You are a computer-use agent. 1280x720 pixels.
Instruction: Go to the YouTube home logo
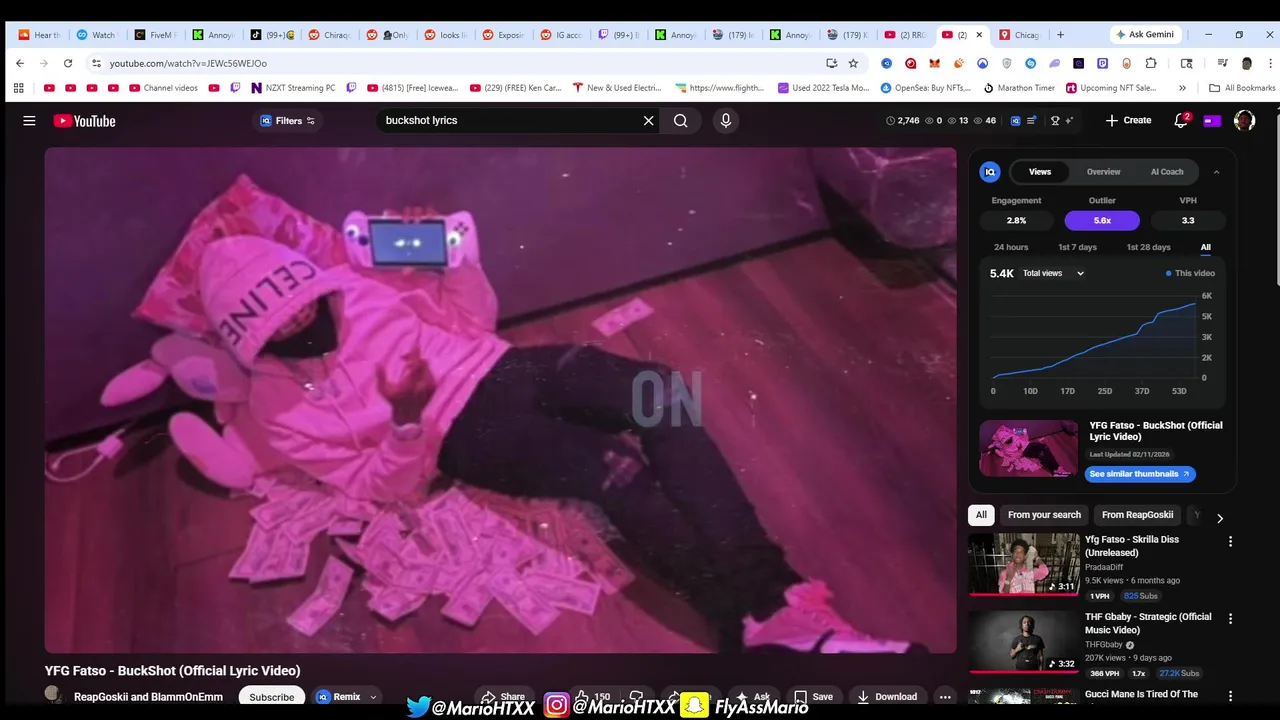pyautogui.click(x=85, y=121)
